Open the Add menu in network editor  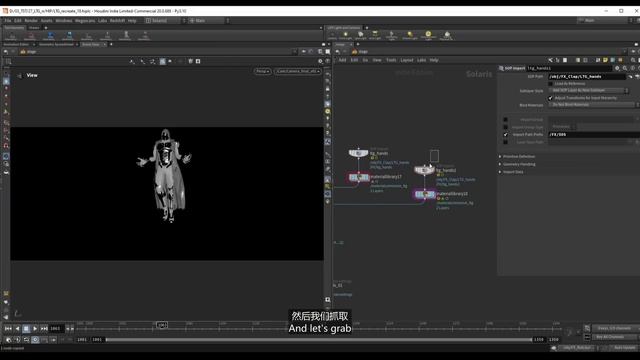coord(342,60)
